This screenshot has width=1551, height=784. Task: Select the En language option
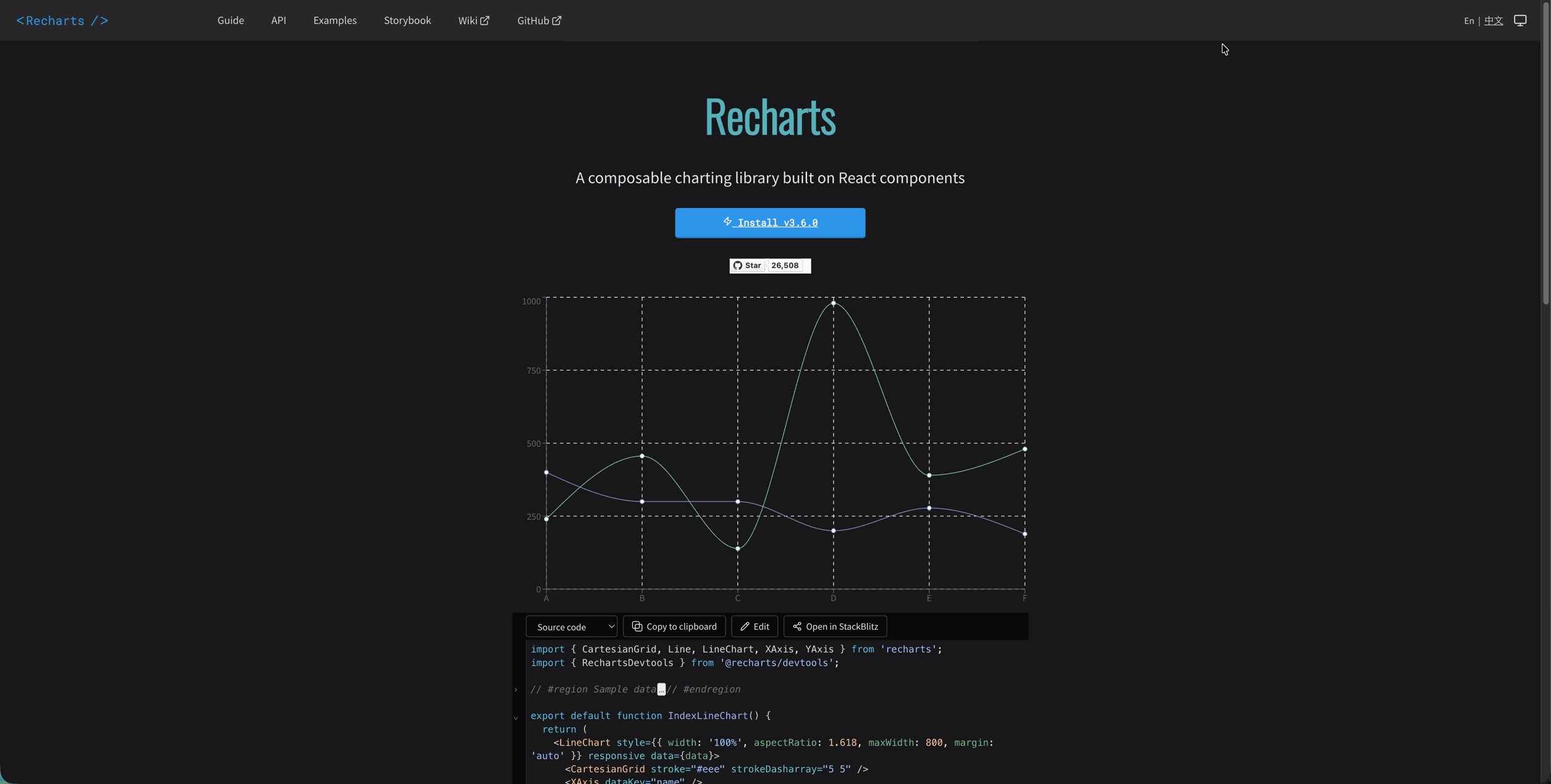coord(1468,20)
